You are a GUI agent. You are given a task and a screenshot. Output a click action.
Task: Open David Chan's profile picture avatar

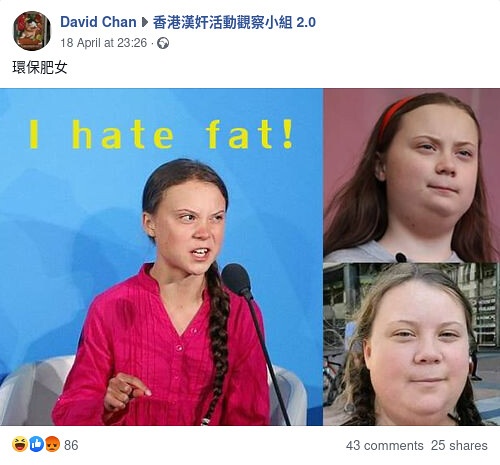pos(32,31)
